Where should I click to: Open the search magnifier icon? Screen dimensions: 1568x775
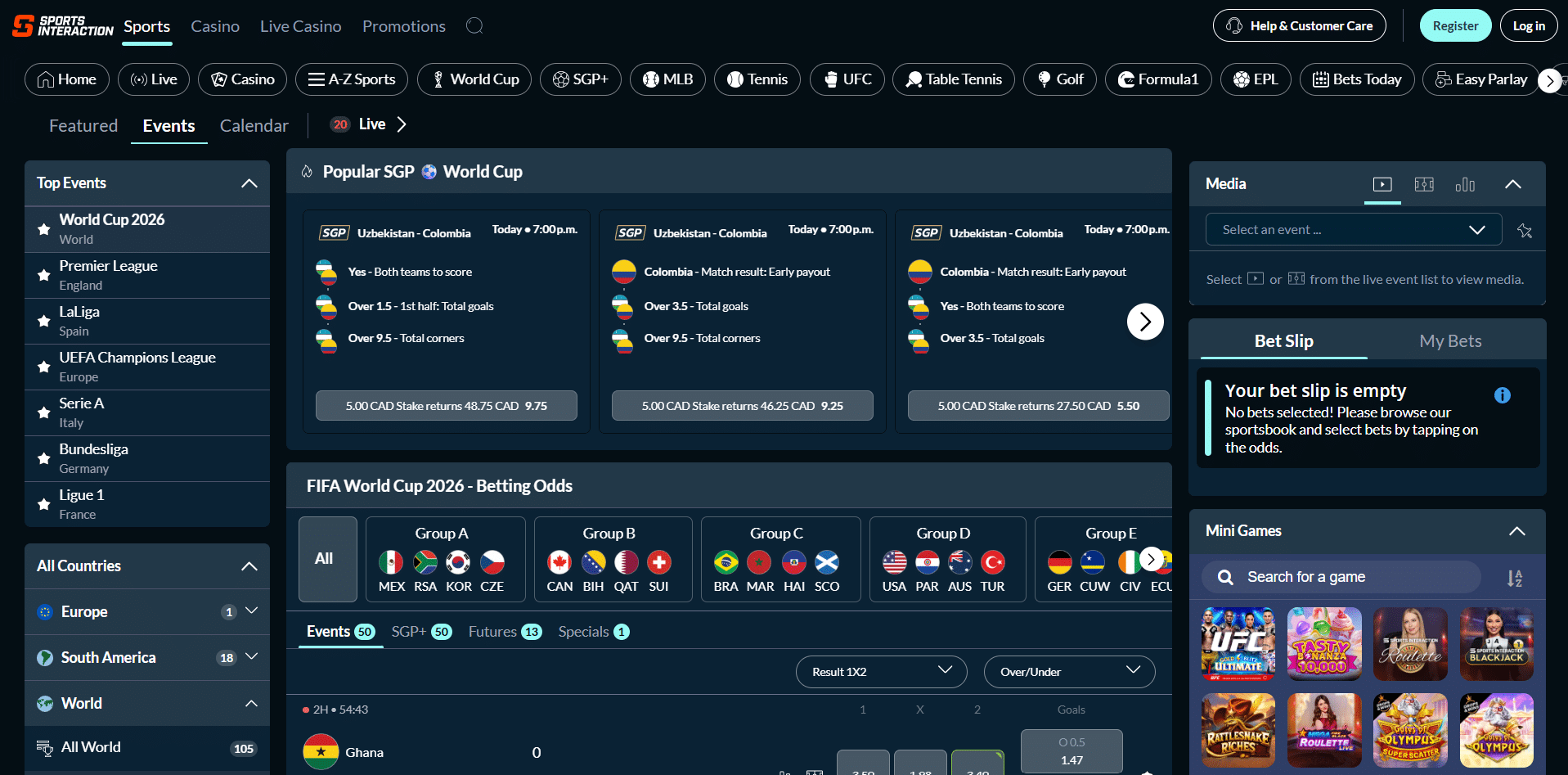(x=474, y=26)
